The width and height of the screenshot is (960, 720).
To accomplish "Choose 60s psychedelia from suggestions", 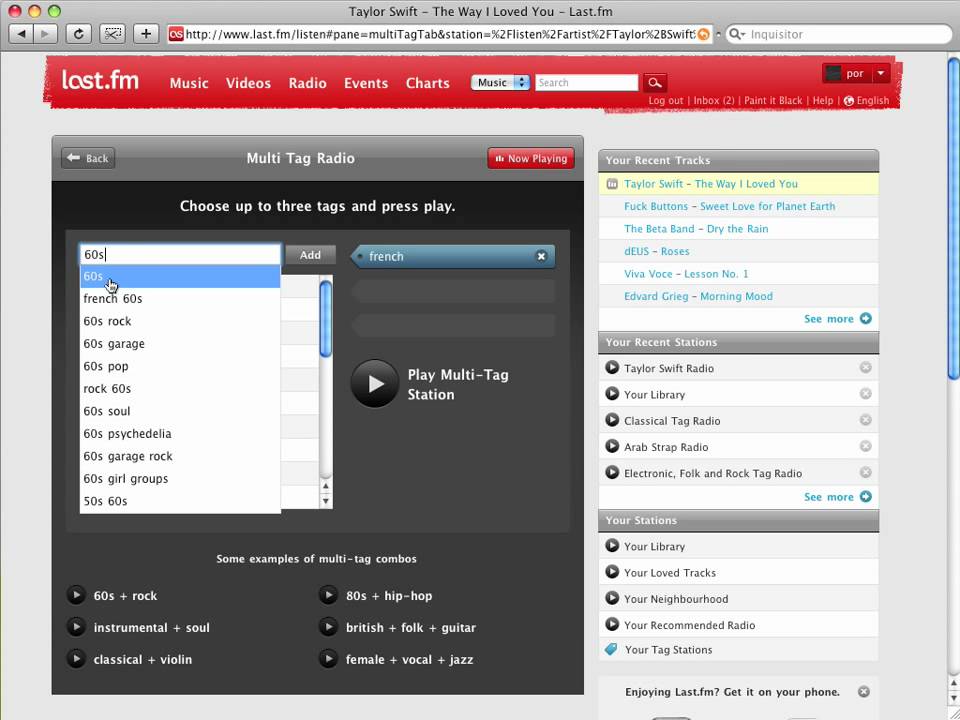I will [180, 433].
